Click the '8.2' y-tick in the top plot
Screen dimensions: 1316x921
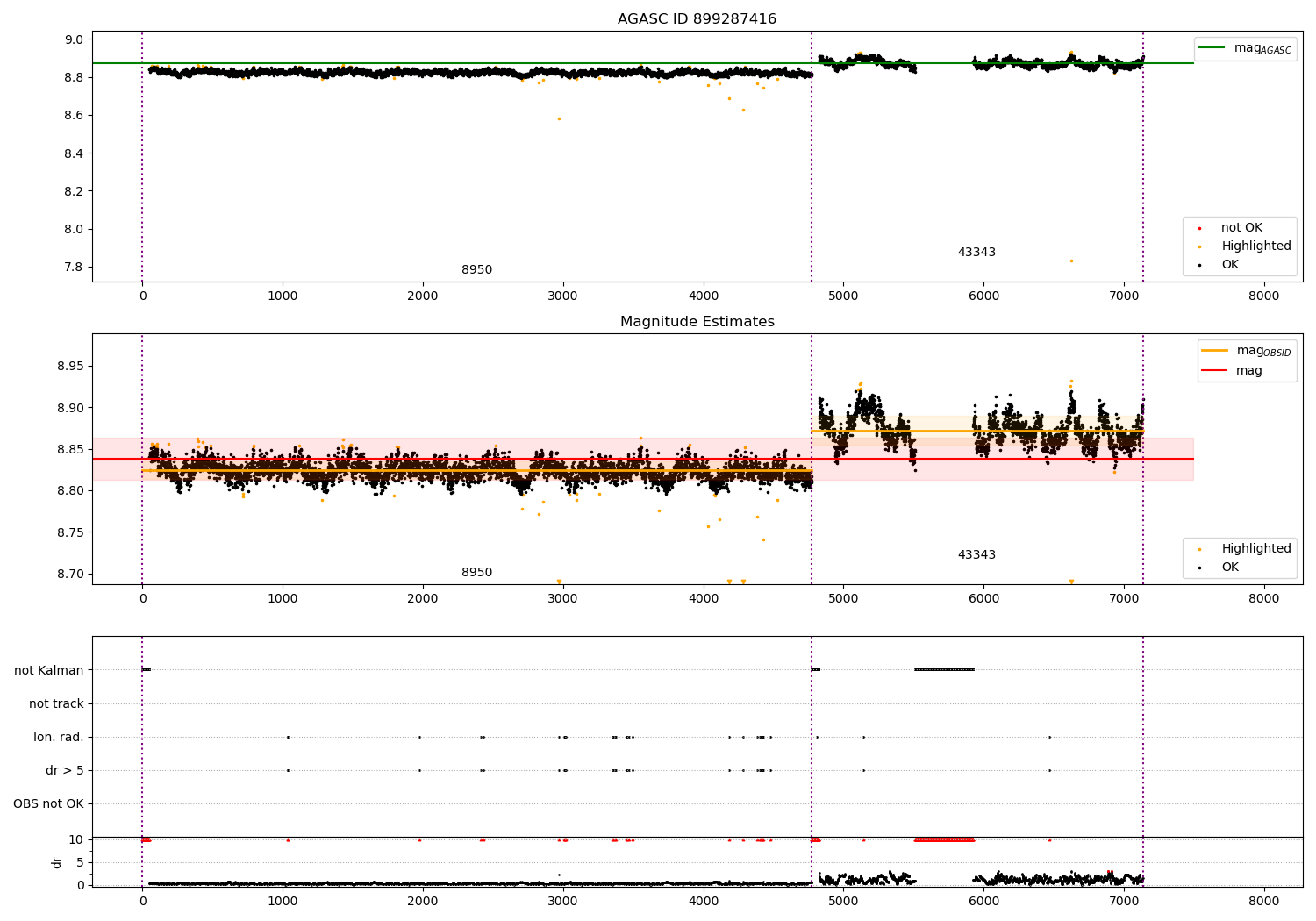pyautogui.click(x=74, y=191)
